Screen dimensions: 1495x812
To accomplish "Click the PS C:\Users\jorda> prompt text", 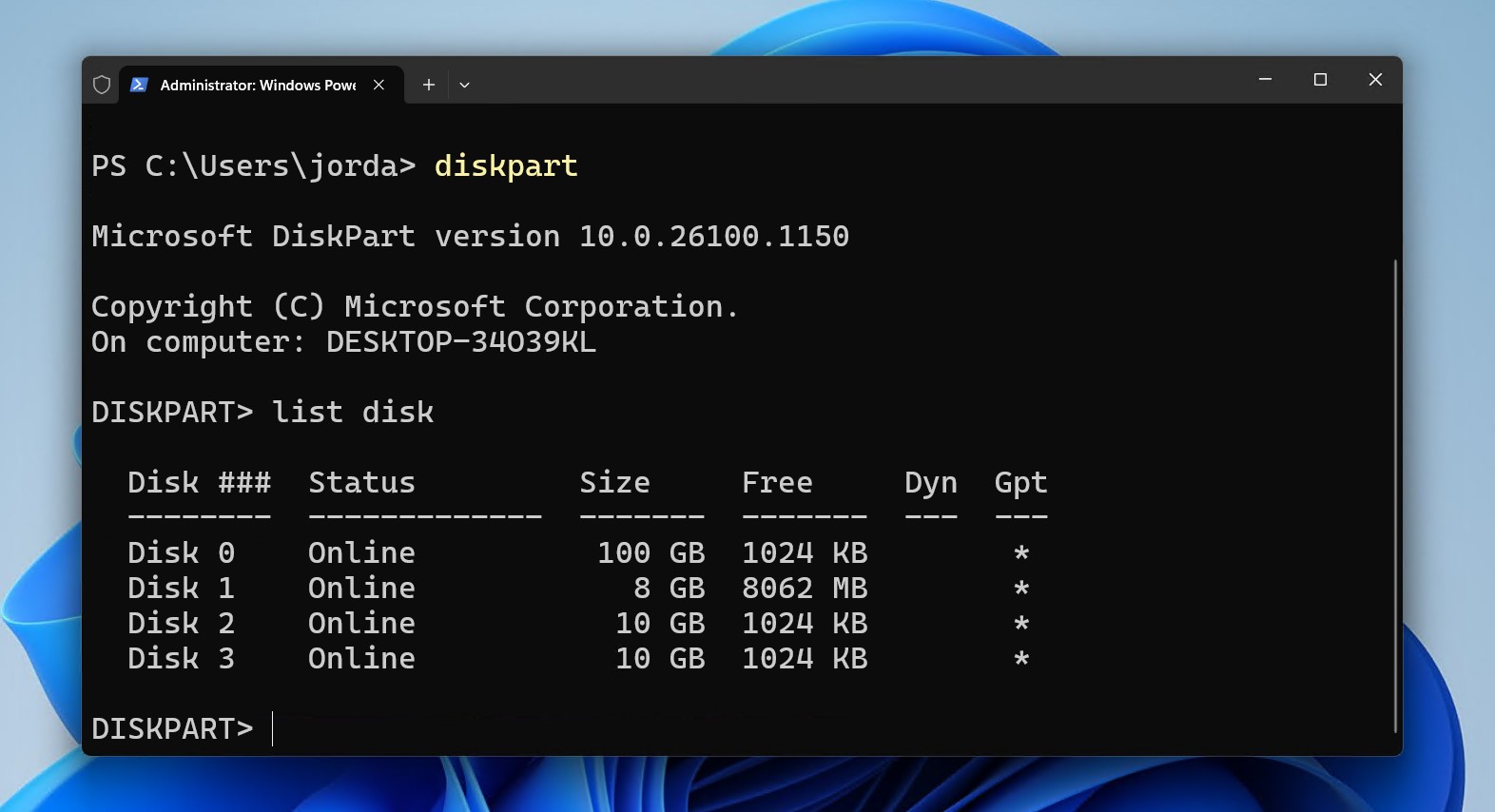I will tap(254, 166).
